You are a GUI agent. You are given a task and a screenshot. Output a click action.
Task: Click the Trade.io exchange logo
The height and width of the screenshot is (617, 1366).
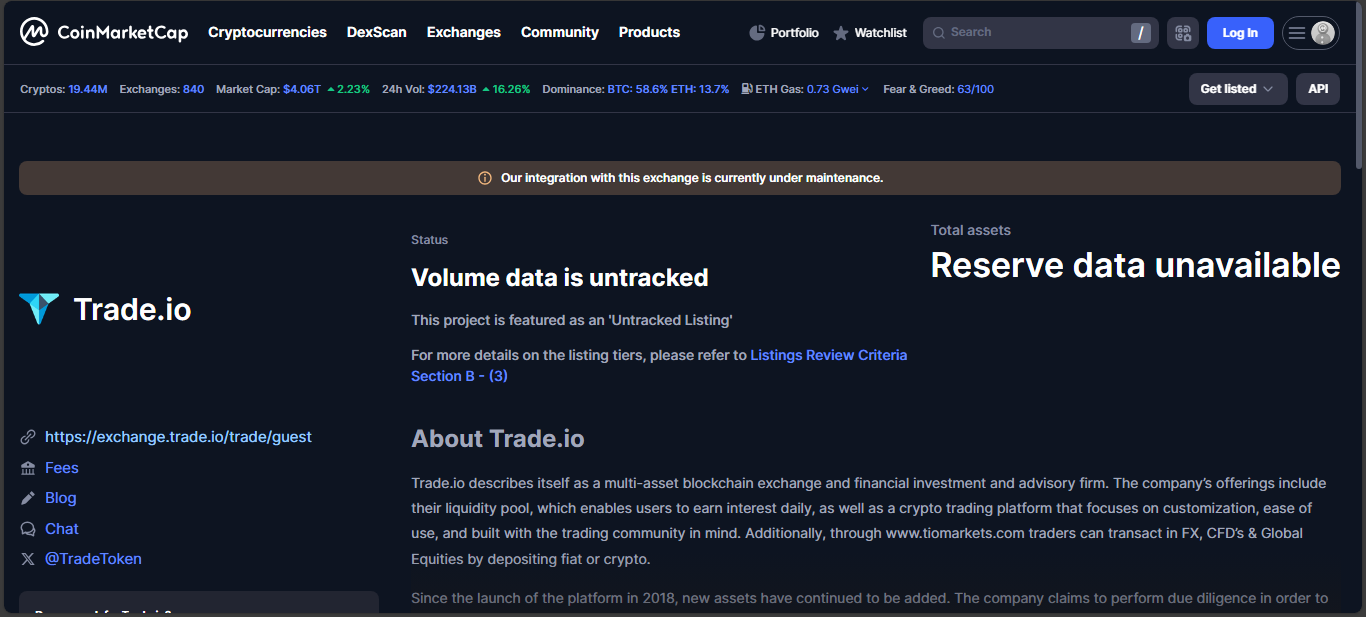click(x=39, y=309)
